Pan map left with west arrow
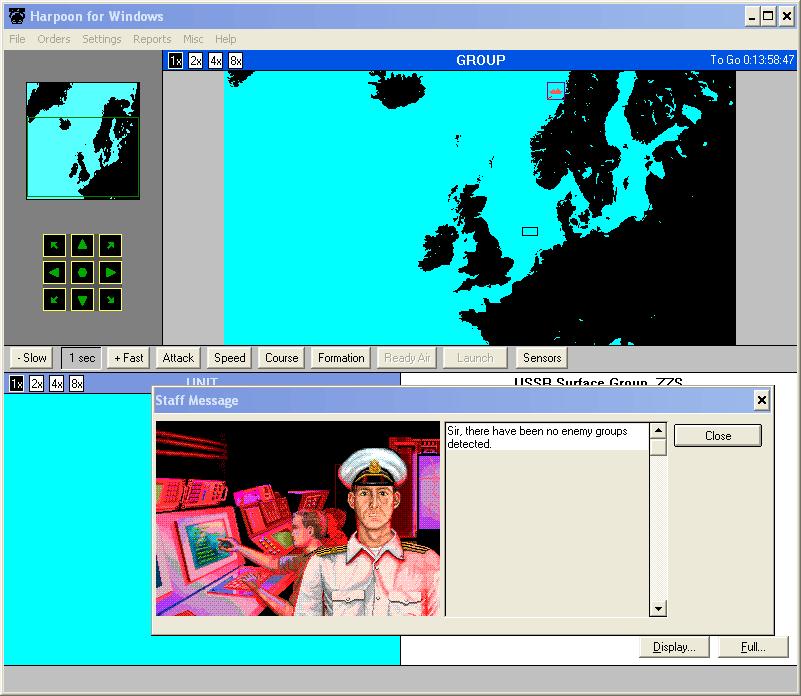This screenshot has height=696, width=801. (x=55, y=272)
